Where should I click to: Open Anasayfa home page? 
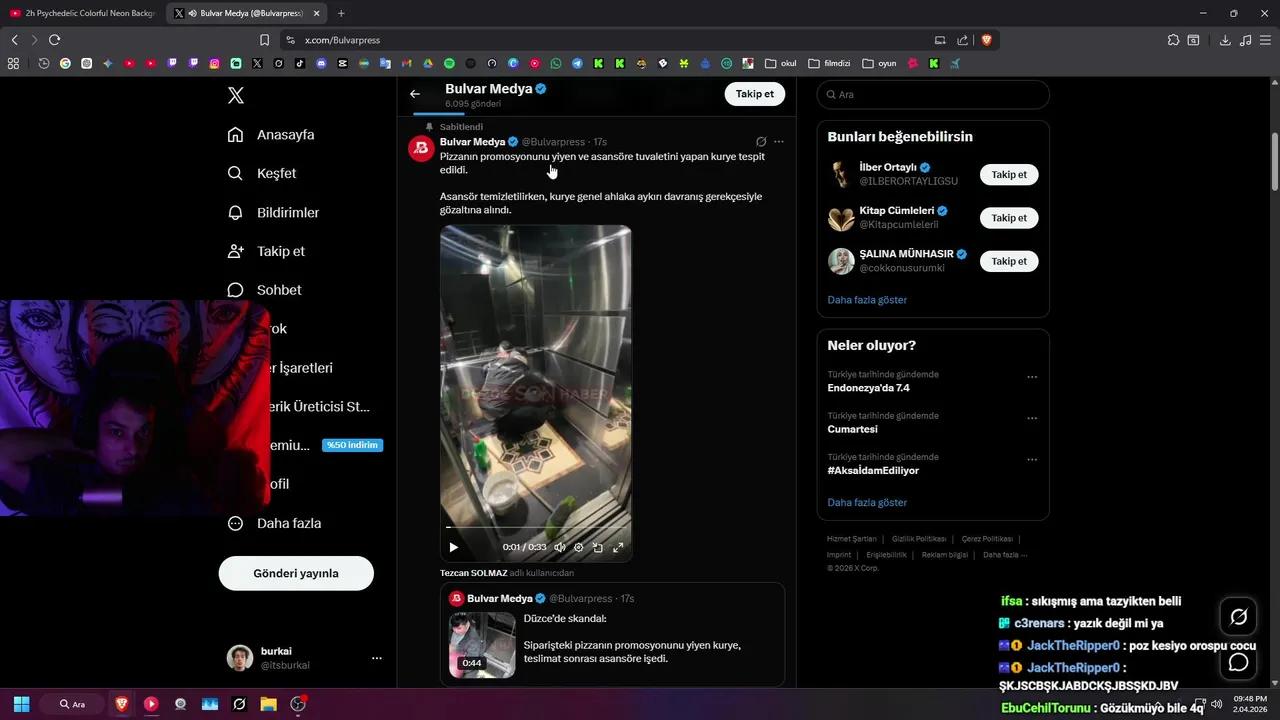pos(271,135)
